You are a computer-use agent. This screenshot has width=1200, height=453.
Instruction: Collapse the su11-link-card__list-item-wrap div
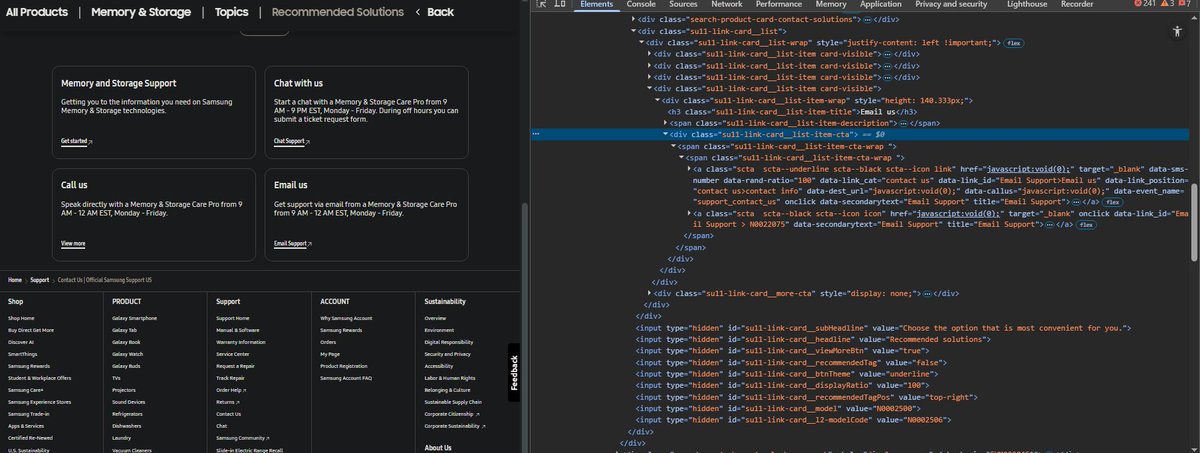(657, 100)
